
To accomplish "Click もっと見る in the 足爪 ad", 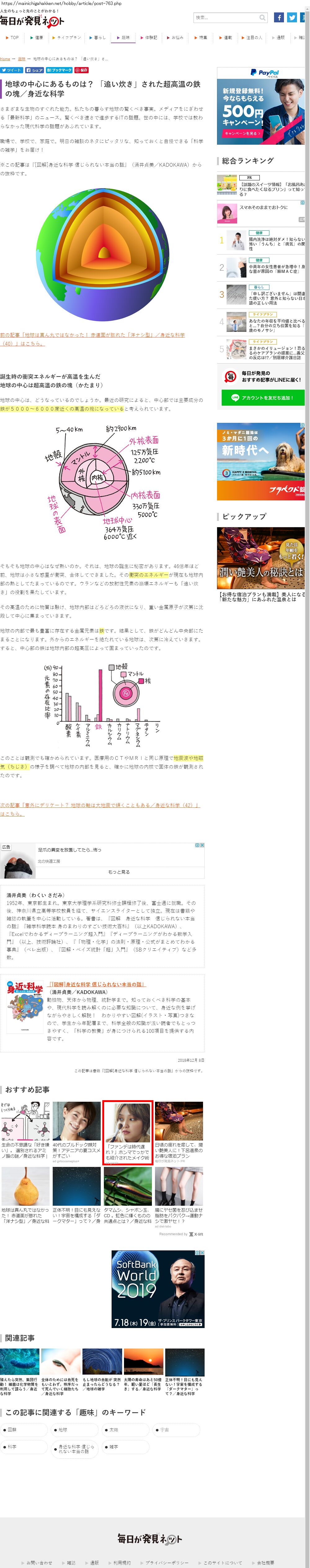I will (118, 872).
